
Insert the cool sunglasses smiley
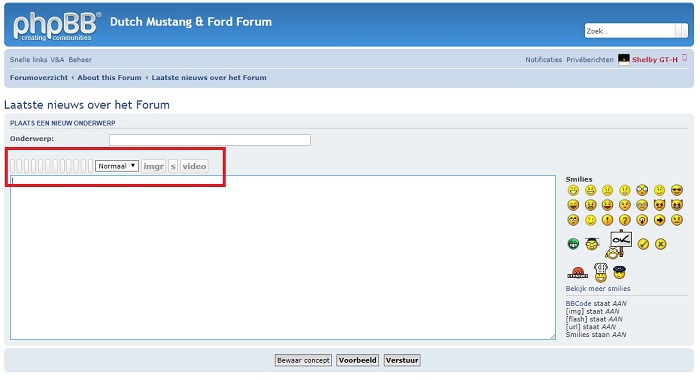click(x=677, y=190)
